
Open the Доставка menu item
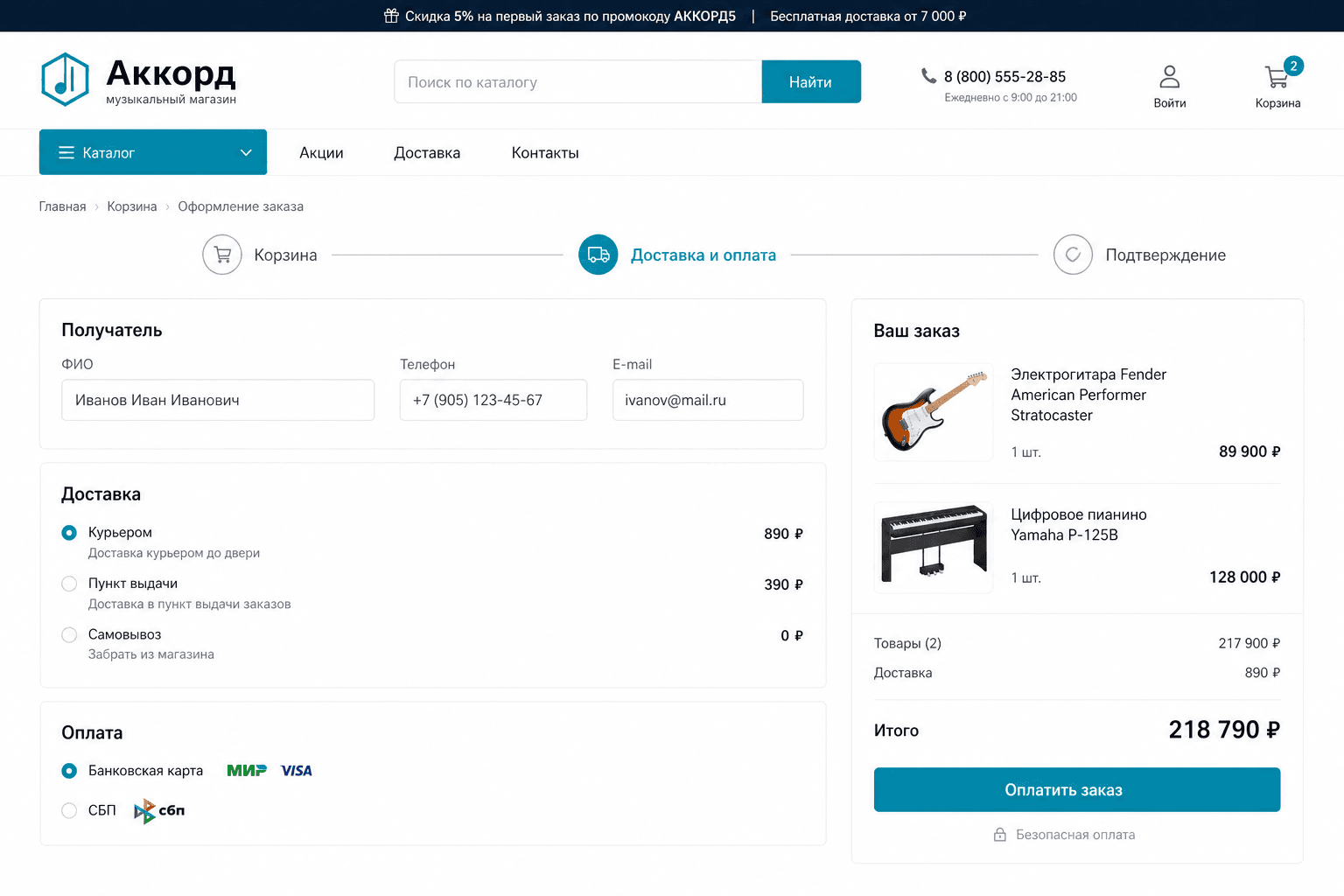click(x=427, y=153)
